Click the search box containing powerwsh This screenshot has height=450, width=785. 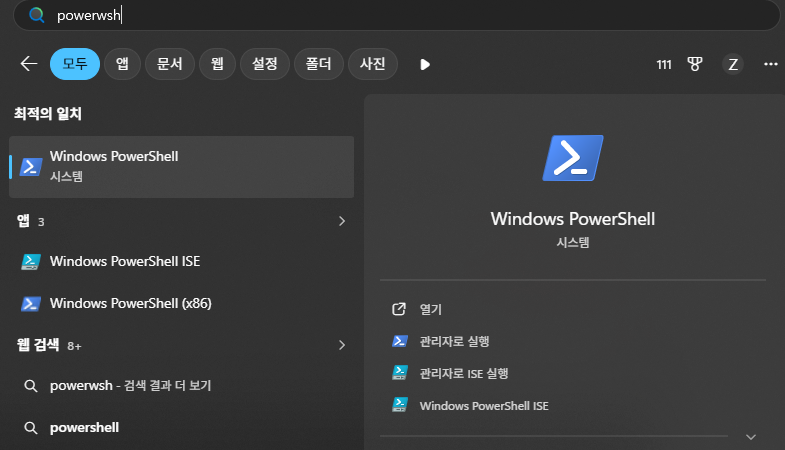point(400,16)
